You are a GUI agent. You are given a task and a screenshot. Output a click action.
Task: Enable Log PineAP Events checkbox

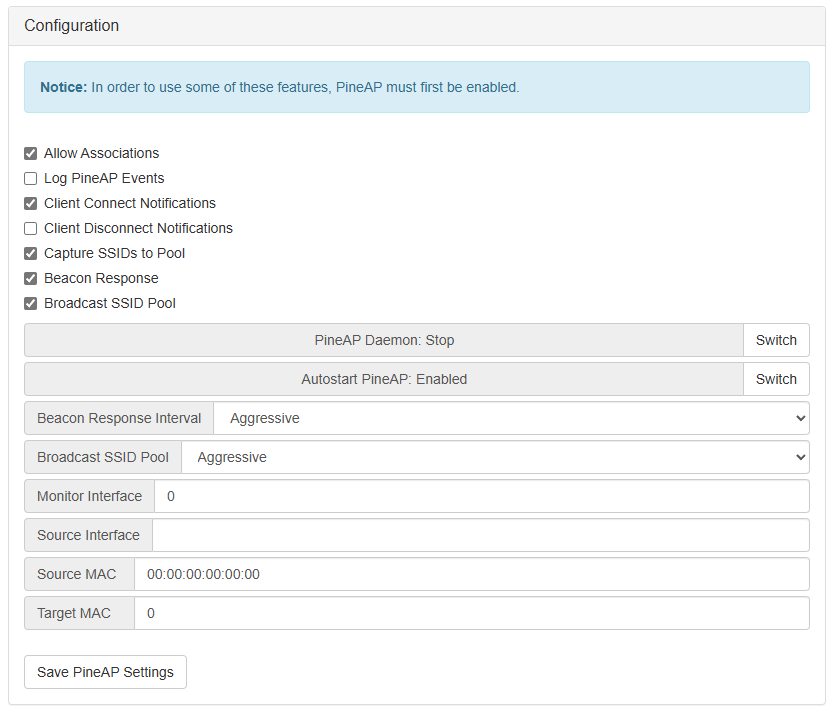[x=31, y=178]
